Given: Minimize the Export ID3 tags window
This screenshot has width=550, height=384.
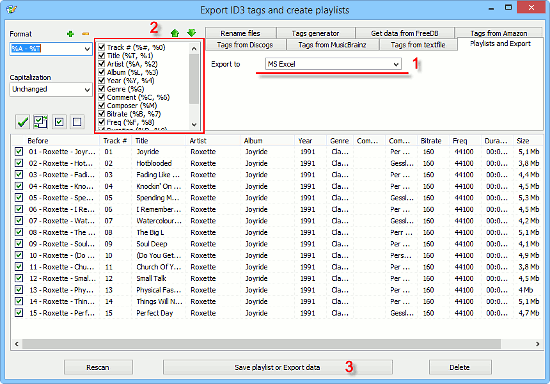Looking at the screenshot, I should point(491,8).
